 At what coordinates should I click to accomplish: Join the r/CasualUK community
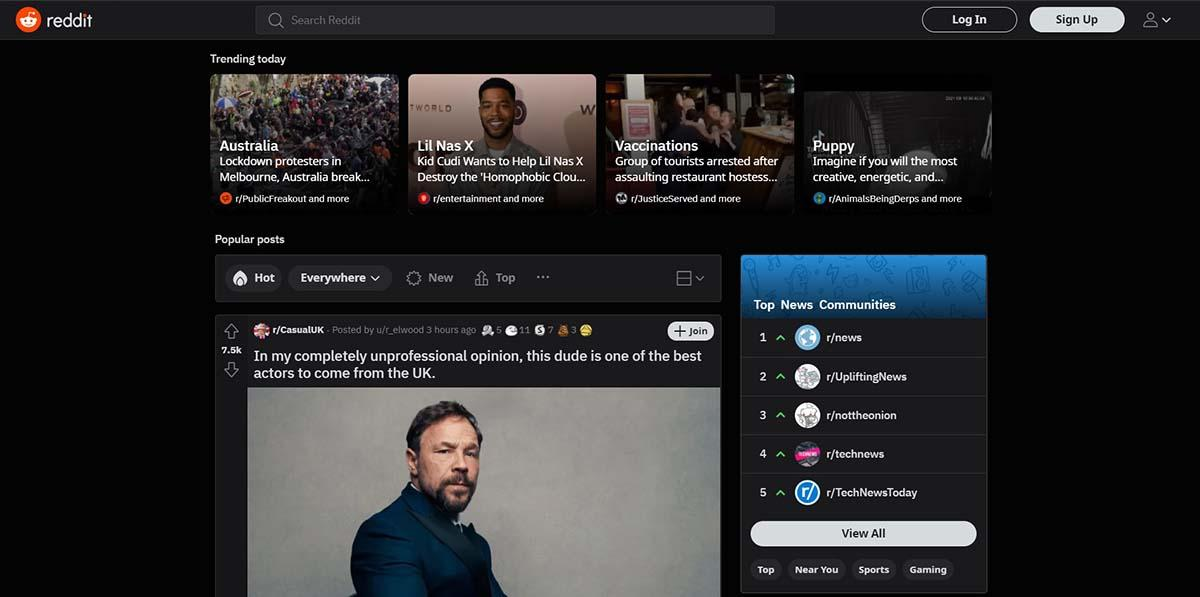point(691,331)
